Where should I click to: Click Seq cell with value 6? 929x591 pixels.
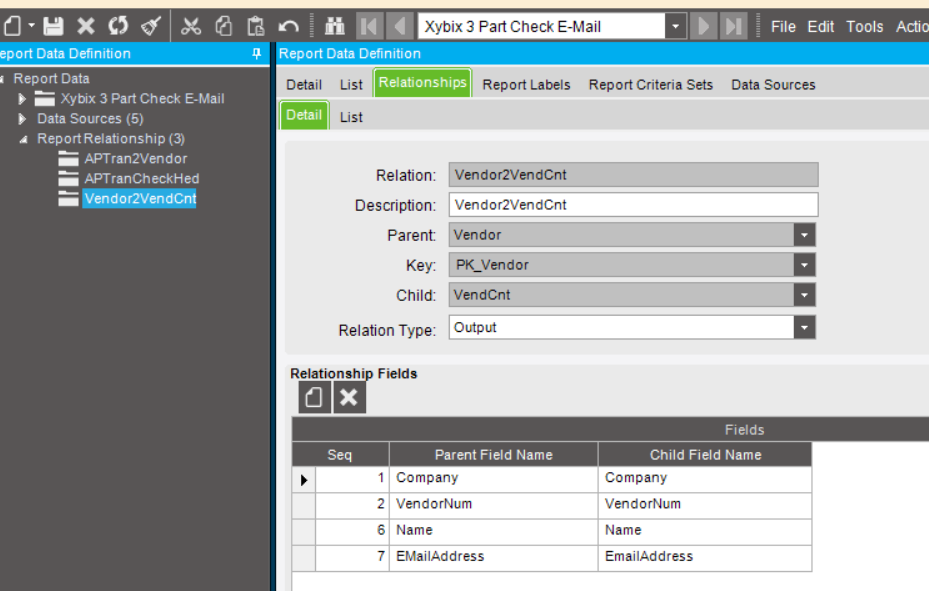[353, 531]
